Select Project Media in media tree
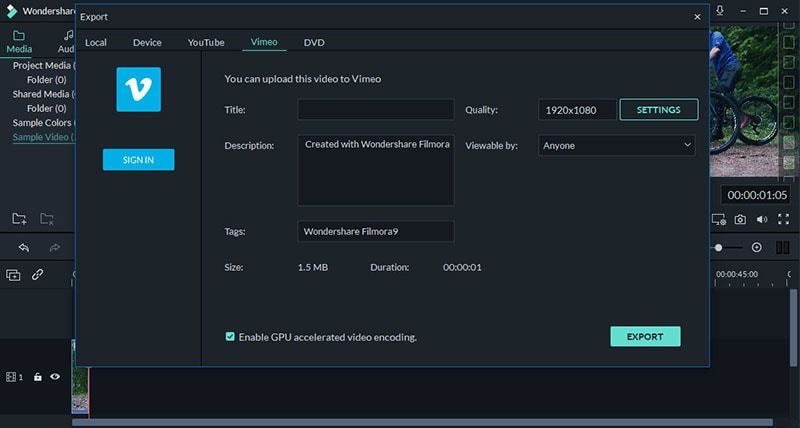The width and height of the screenshot is (800, 428). (44, 65)
